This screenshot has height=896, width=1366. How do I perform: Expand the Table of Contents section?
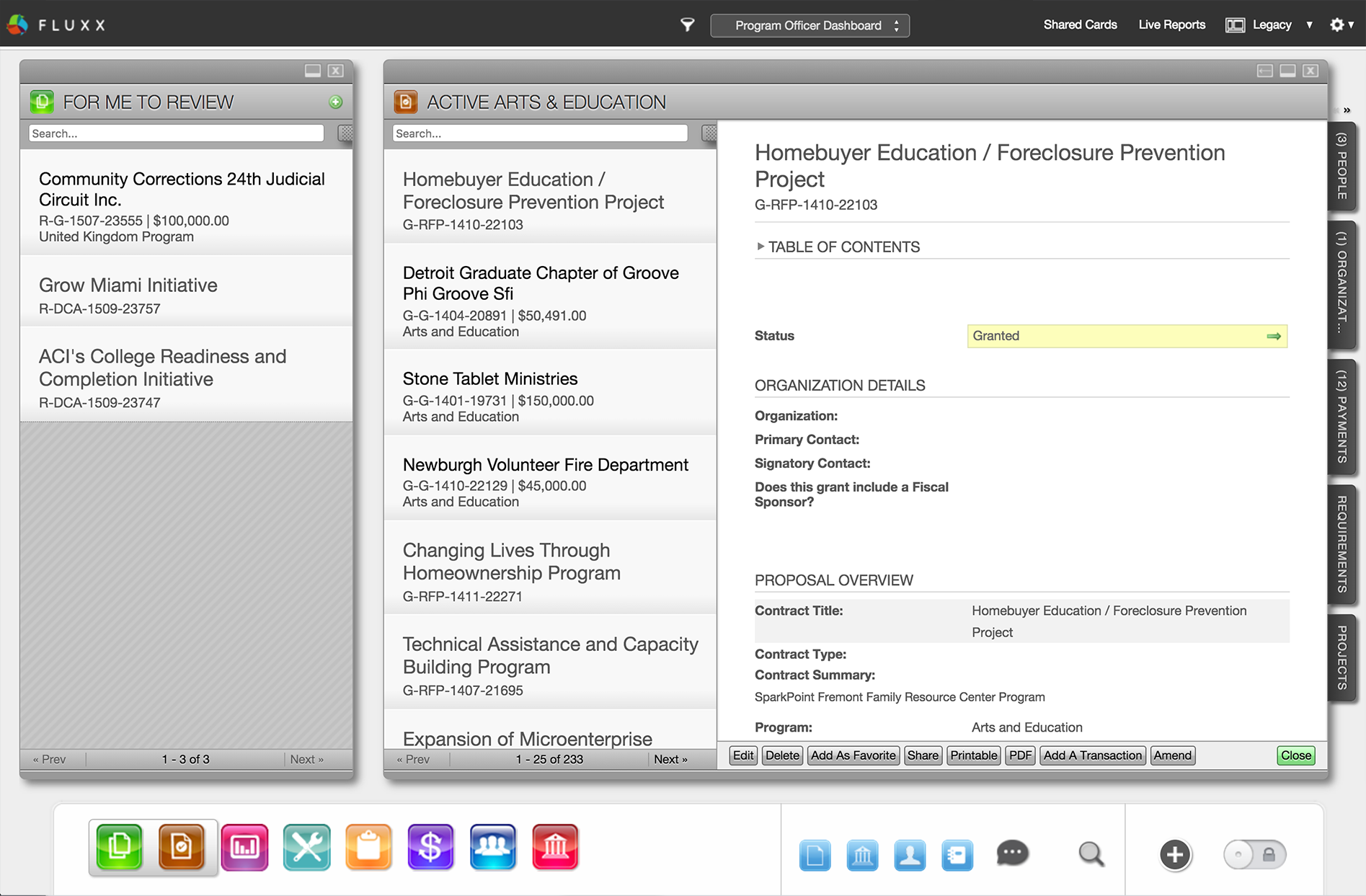click(x=838, y=247)
